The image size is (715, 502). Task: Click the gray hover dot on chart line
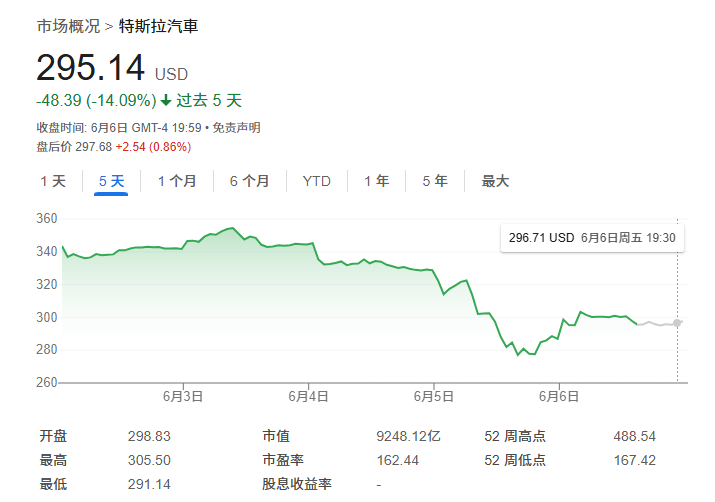pyautogui.click(x=678, y=322)
